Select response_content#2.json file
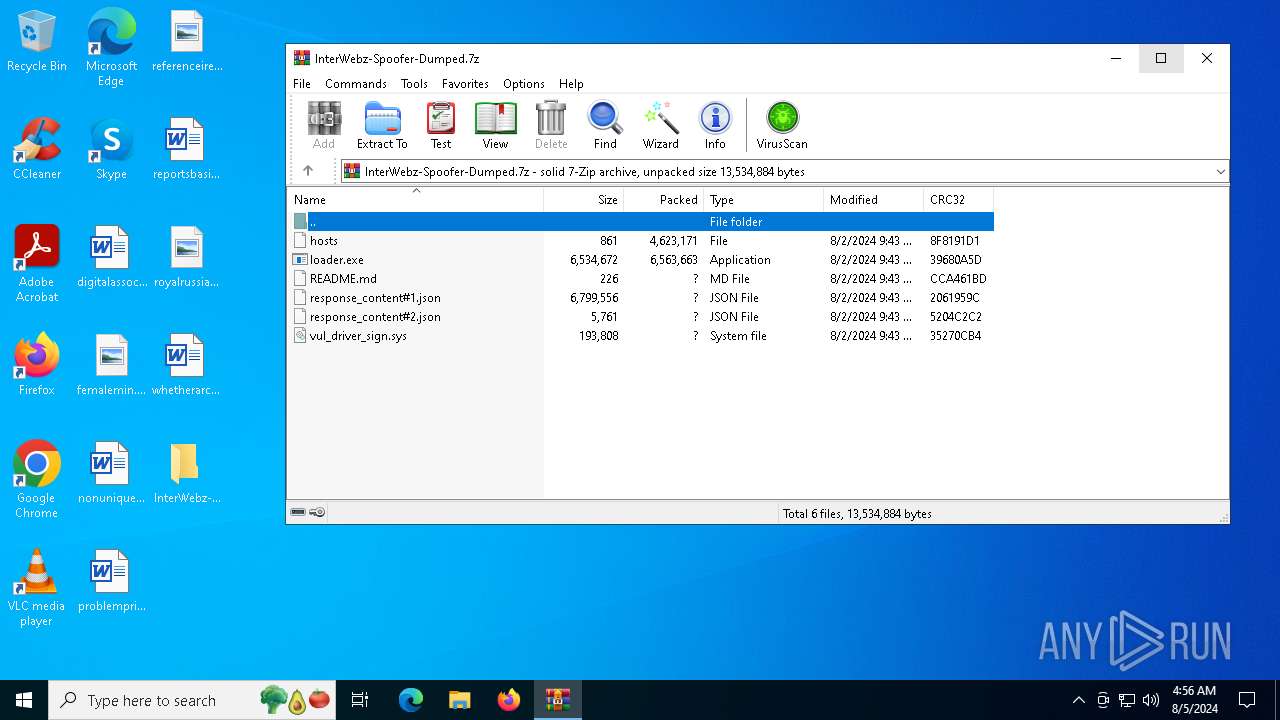Image resolution: width=1280 pixels, height=720 pixels. point(641,316)
